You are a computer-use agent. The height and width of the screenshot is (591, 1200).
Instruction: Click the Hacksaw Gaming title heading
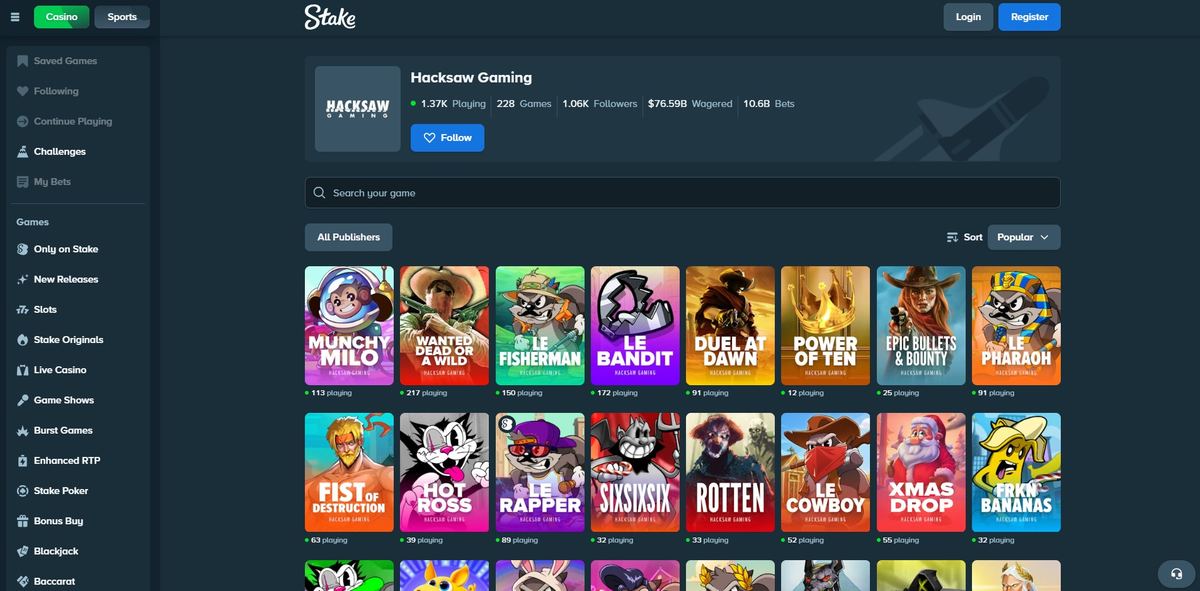(471, 77)
